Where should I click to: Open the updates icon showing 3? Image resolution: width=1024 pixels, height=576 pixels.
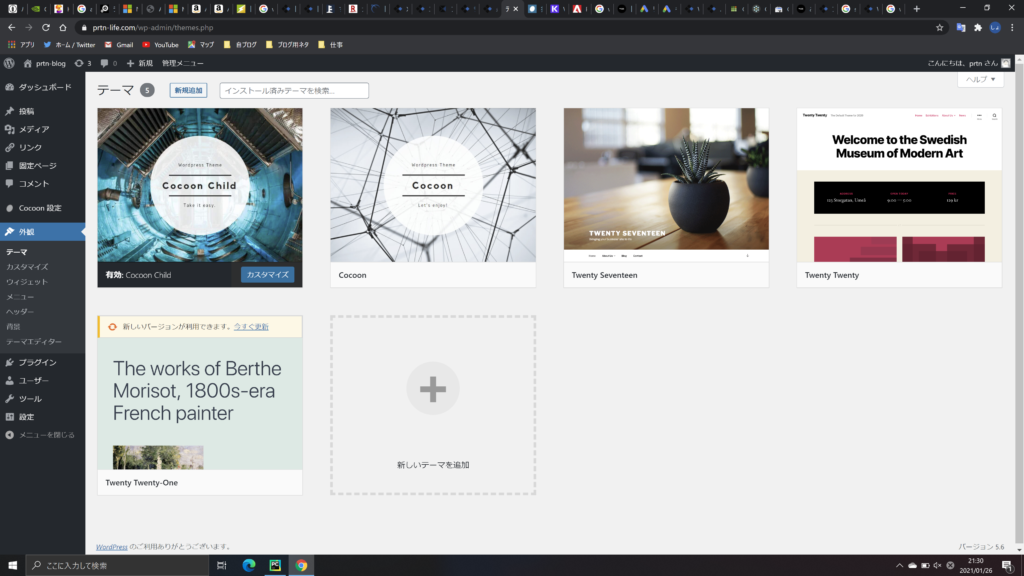[x=83, y=63]
